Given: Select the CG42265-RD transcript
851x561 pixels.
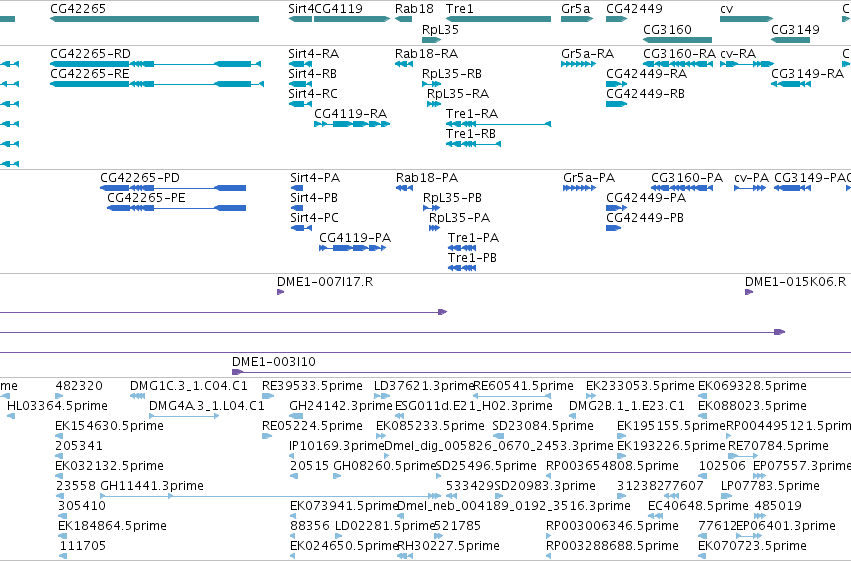Looking at the screenshot, I should (155, 64).
